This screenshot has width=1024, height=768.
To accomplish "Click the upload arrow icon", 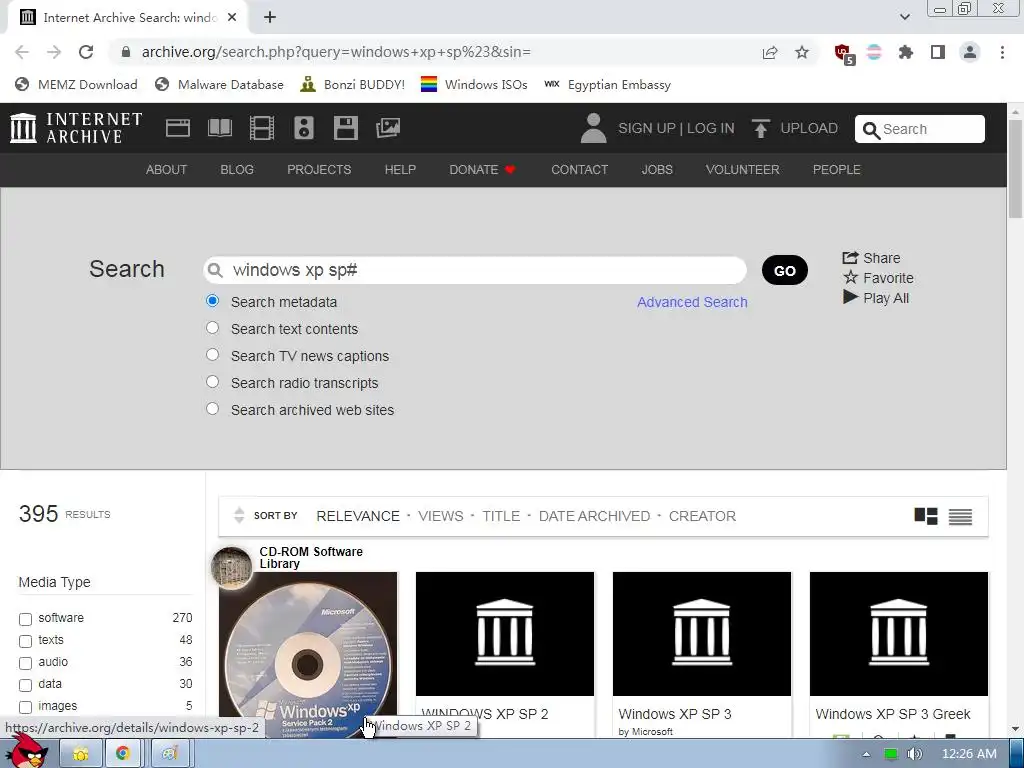I will tap(760, 128).
